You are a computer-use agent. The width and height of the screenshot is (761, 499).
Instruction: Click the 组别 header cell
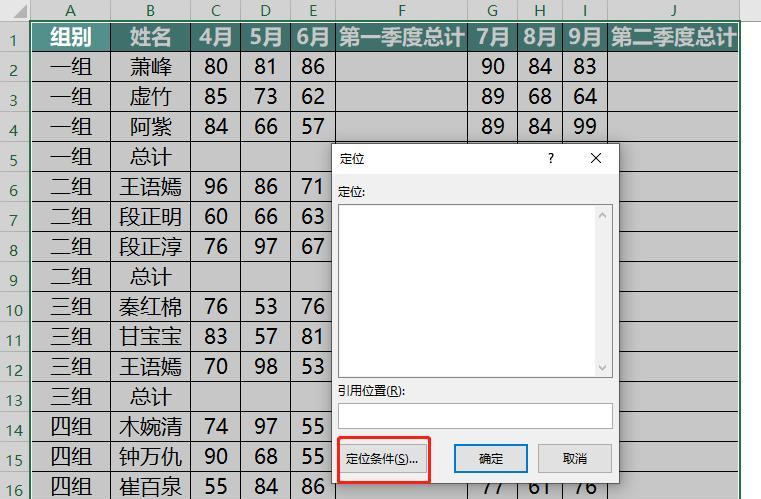click(x=71, y=37)
